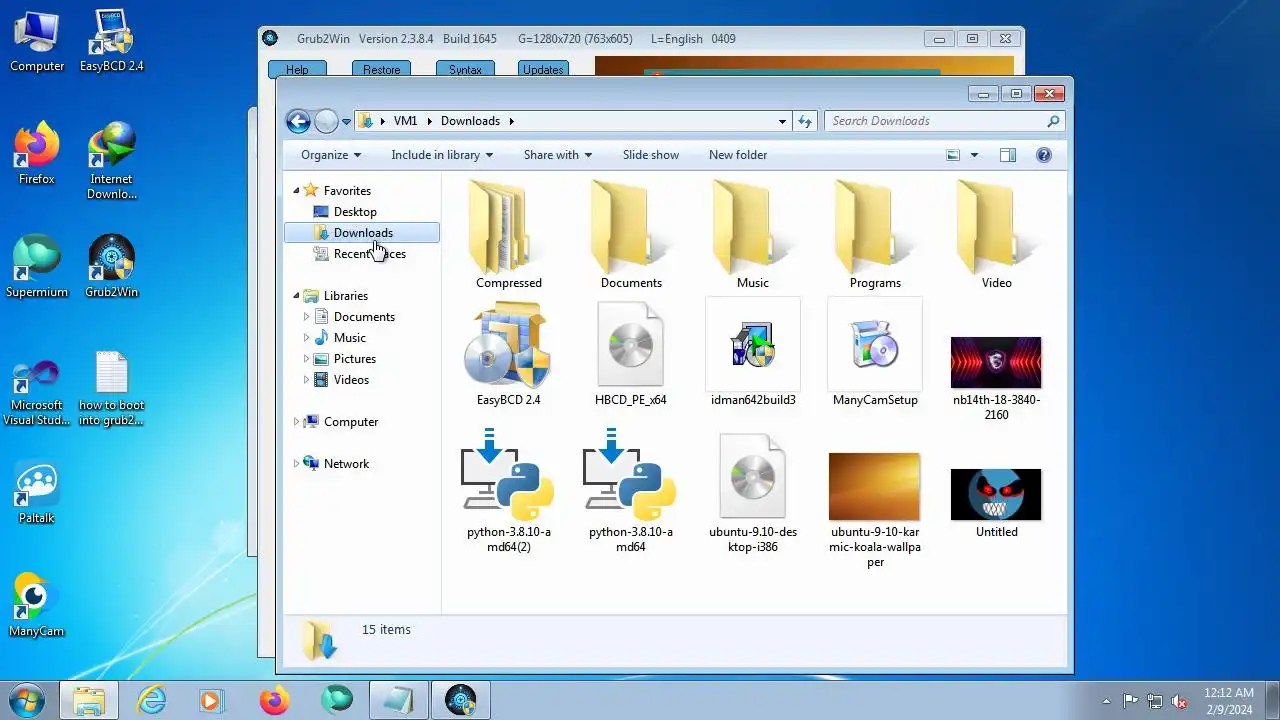Viewport: 1280px width, 720px height.
Task: Select the ubuntu-9-10-karmic-koala-wallpaper thumbnail
Action: (x=874, y=487)
